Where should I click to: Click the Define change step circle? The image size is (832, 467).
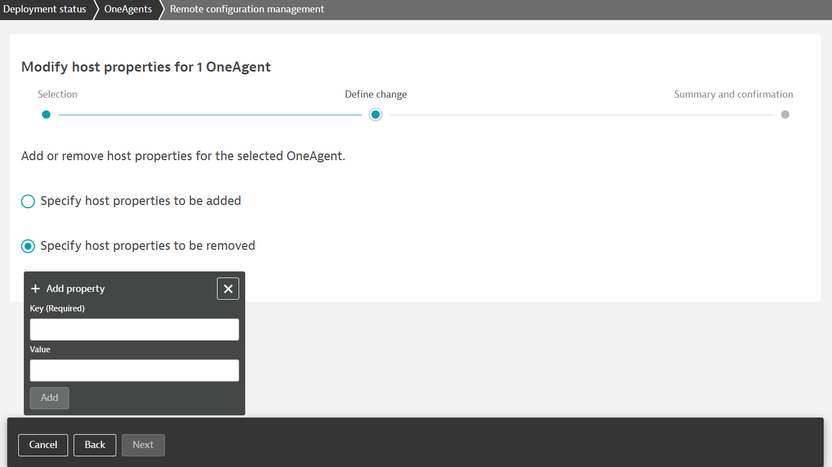tap(375, 115)
